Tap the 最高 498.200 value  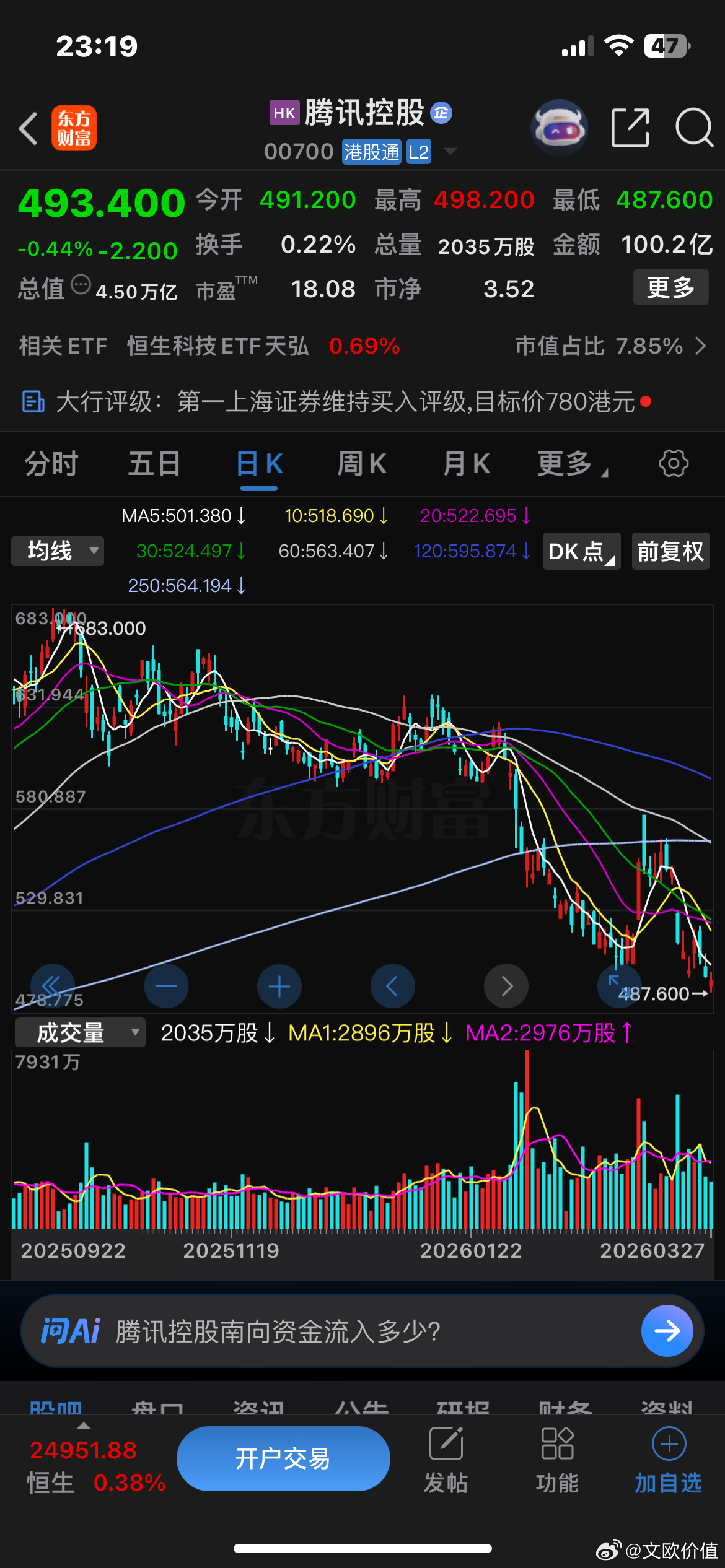coord(484,199)
